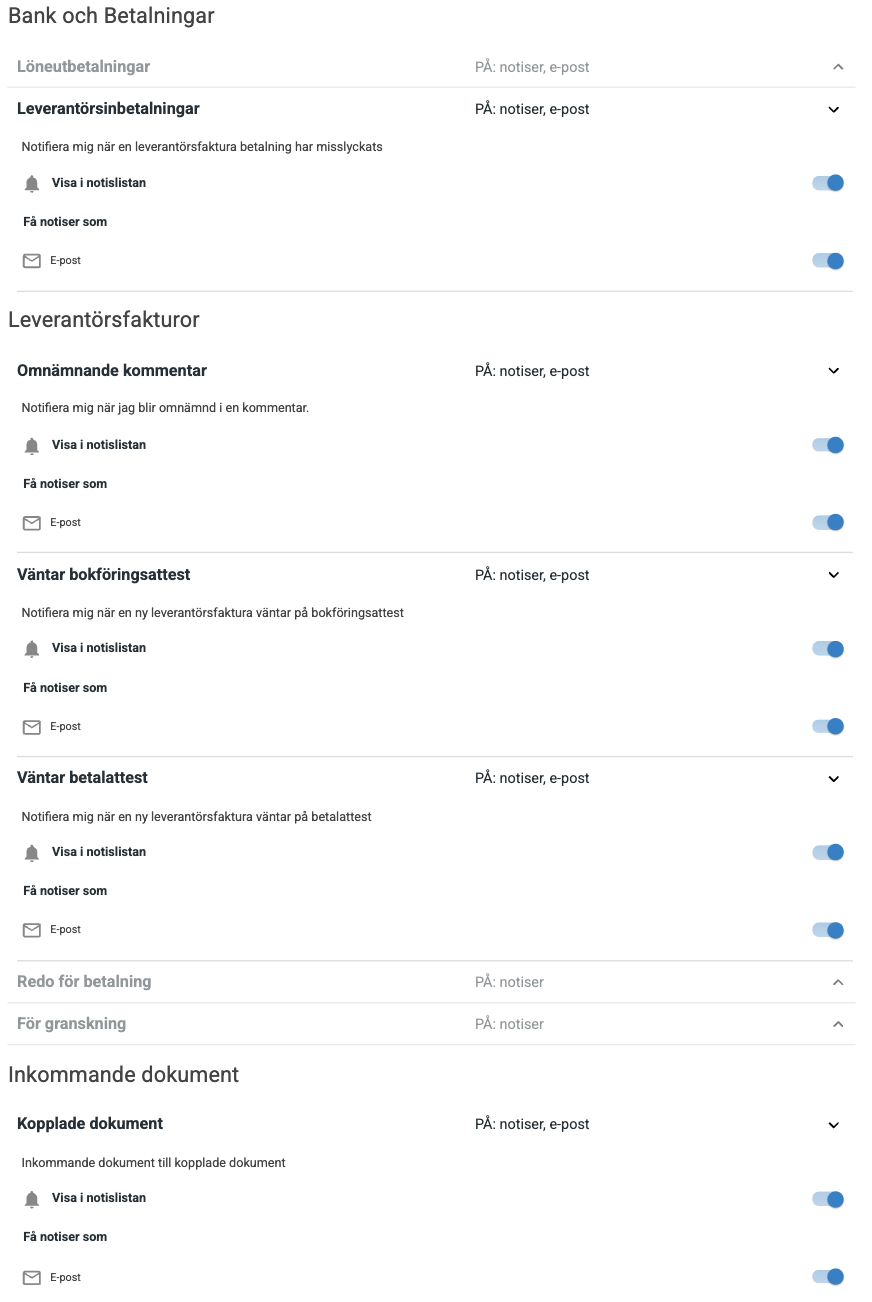Collapse the Väntar betalattest section chevron
Viewport: 872px width, 1302px height.
(834, 779)
